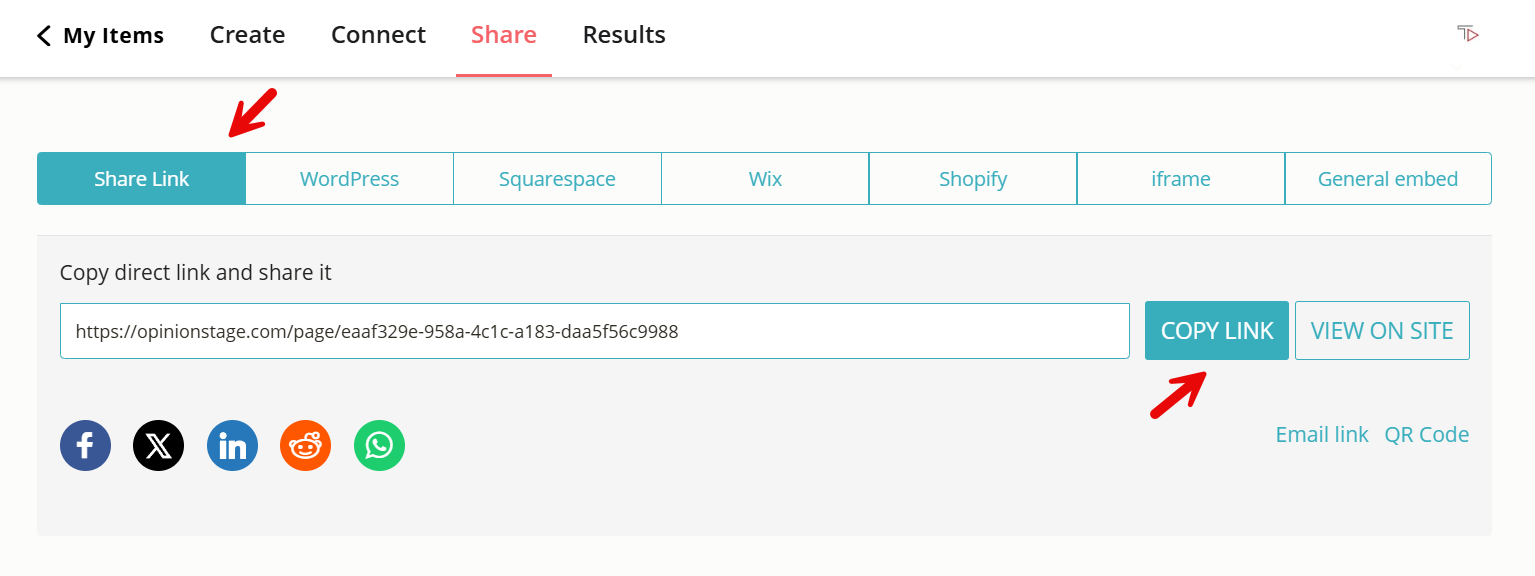Open the Connect section
1535x576 pixels.
tap(378, 34)
